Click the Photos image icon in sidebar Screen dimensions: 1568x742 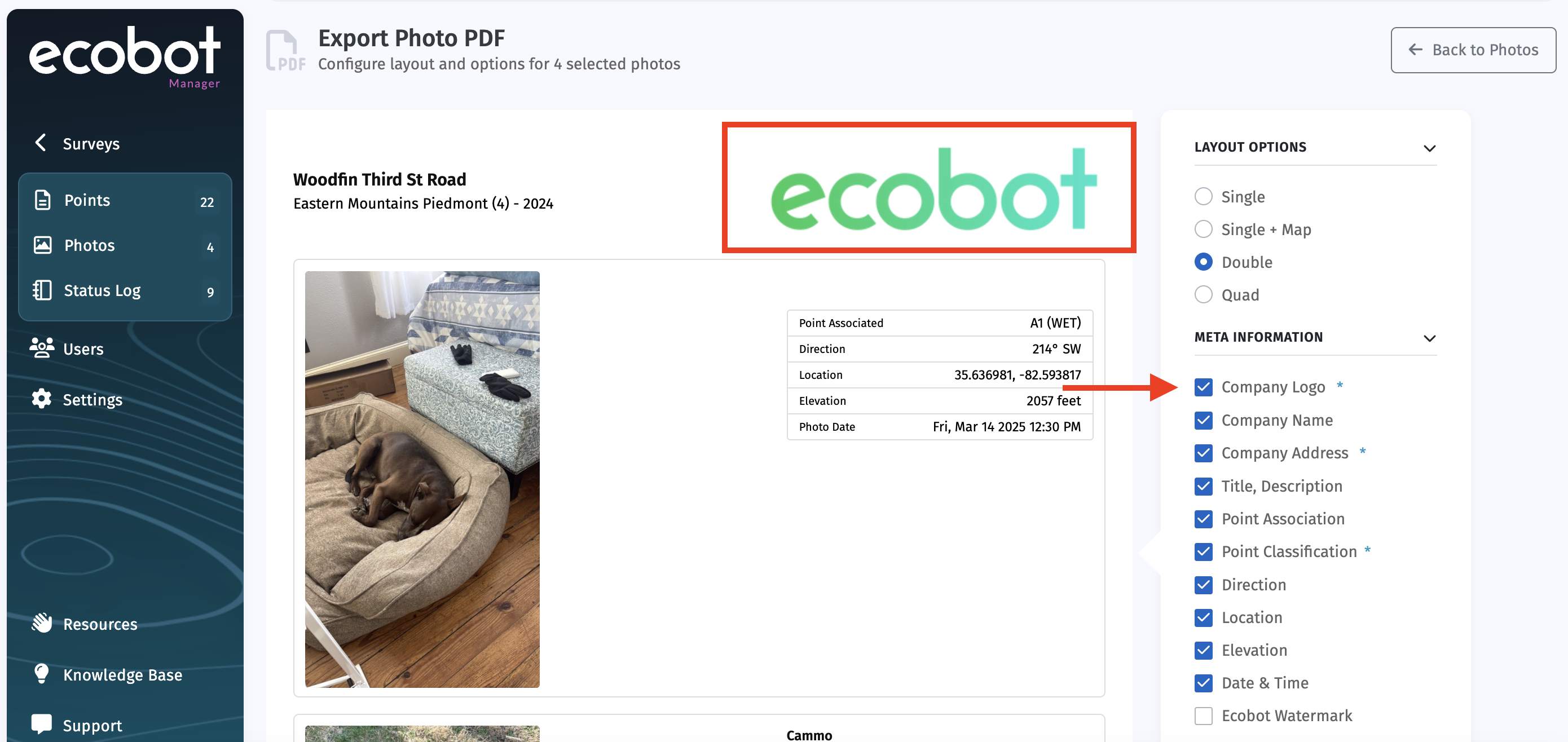(43, 245)
